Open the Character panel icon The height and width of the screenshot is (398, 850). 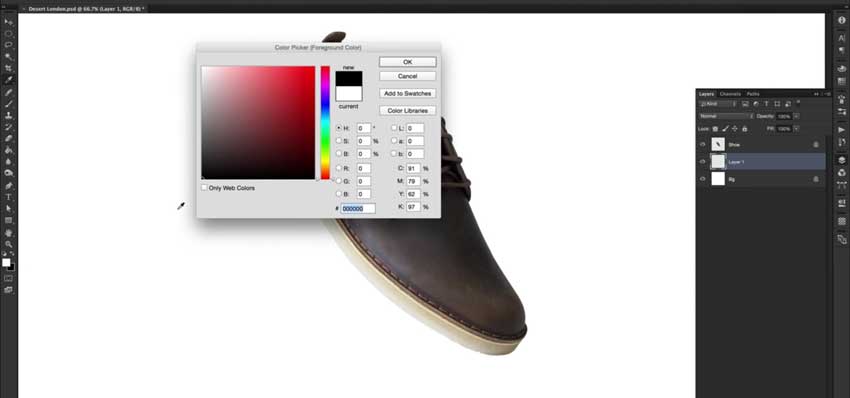point(842,37)
